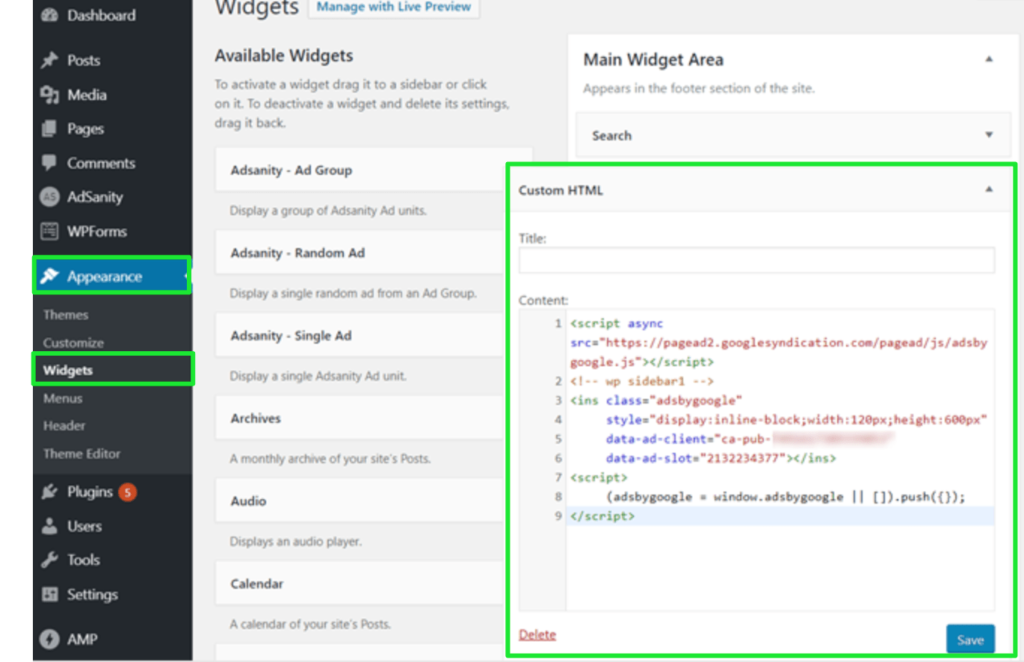Expand the Search widget dropdown arrow
The image size is (1024, 662).
pos(989,135)
